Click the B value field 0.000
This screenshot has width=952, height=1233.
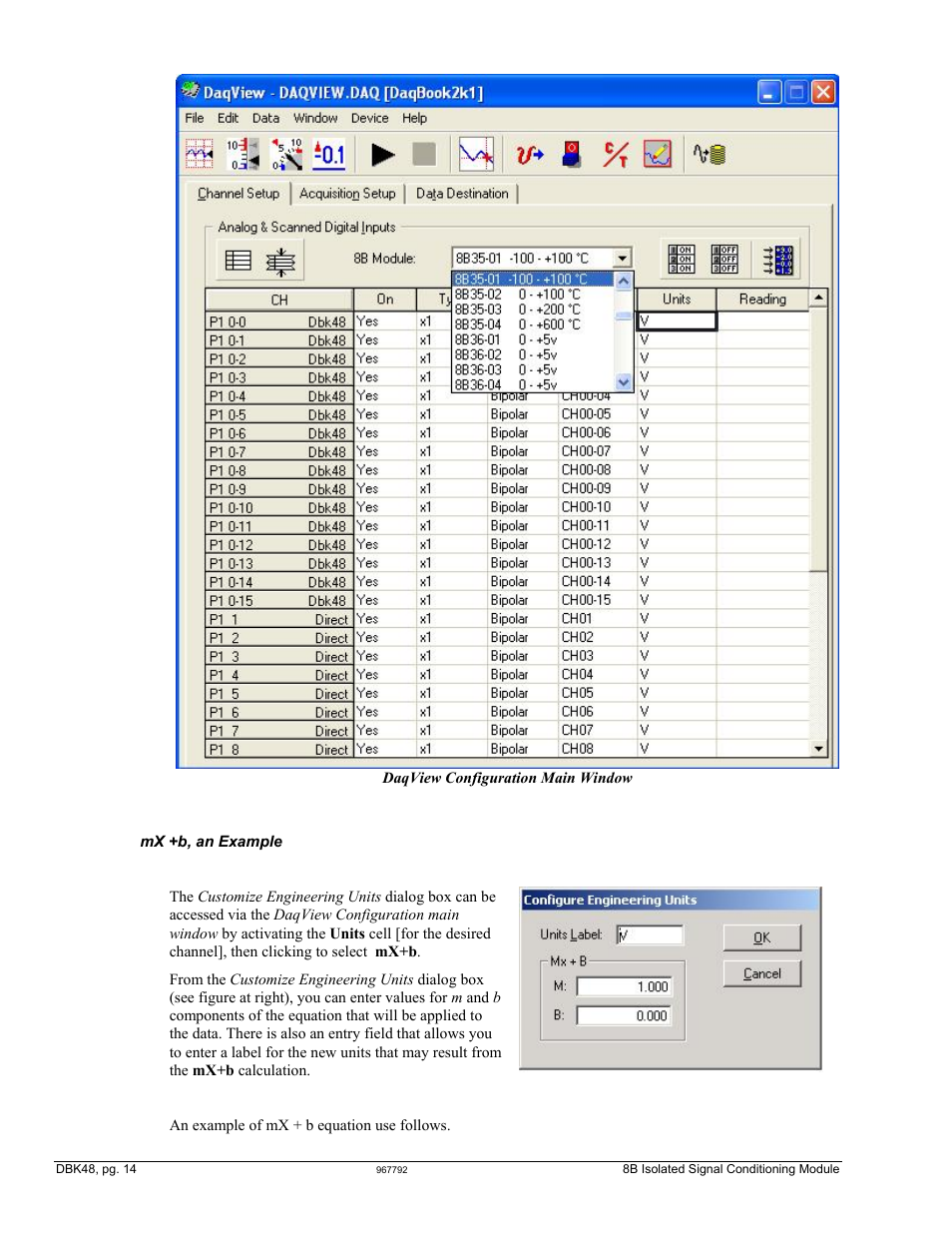(x=625, y=1016)
